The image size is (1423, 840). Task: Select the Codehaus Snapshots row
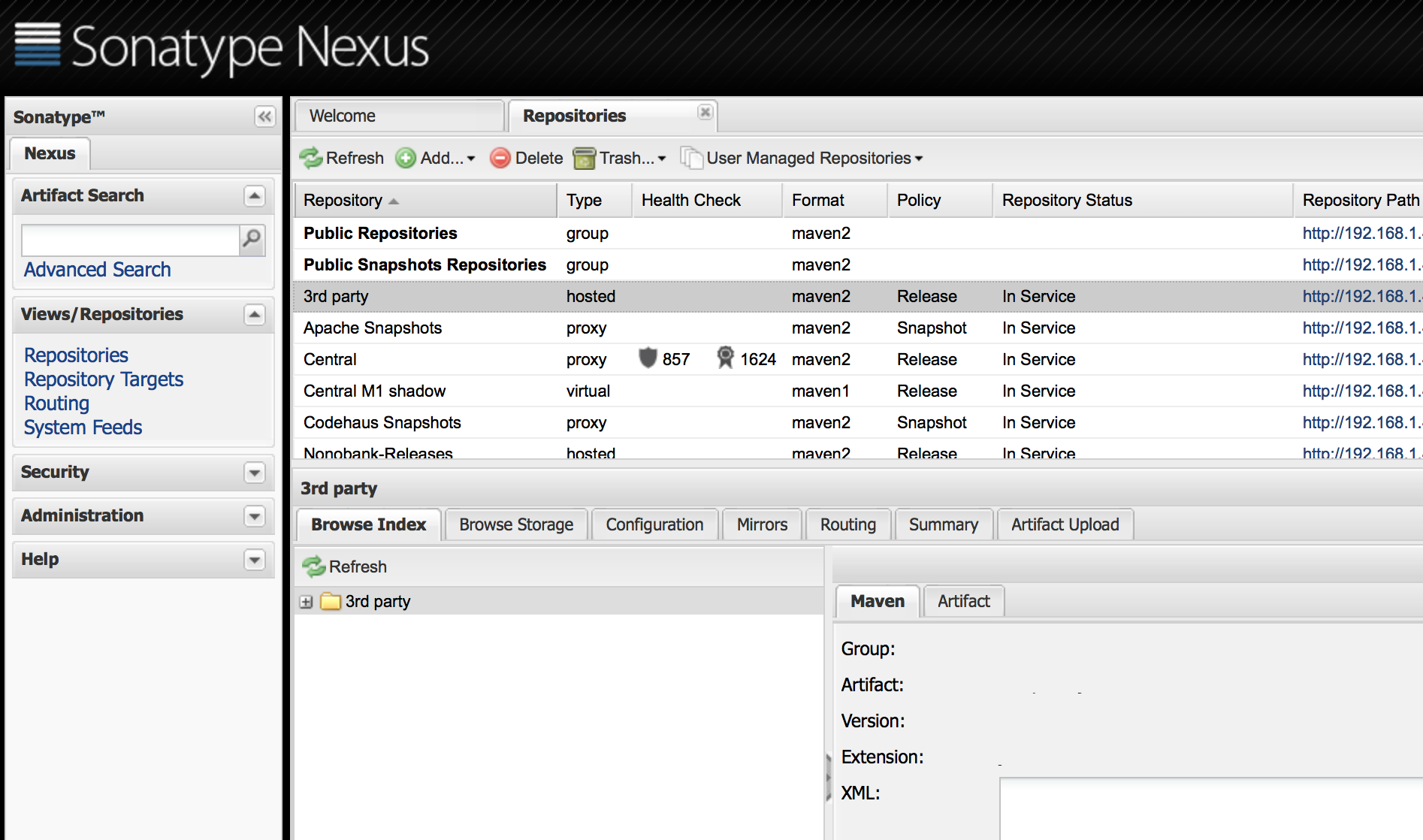858,423
